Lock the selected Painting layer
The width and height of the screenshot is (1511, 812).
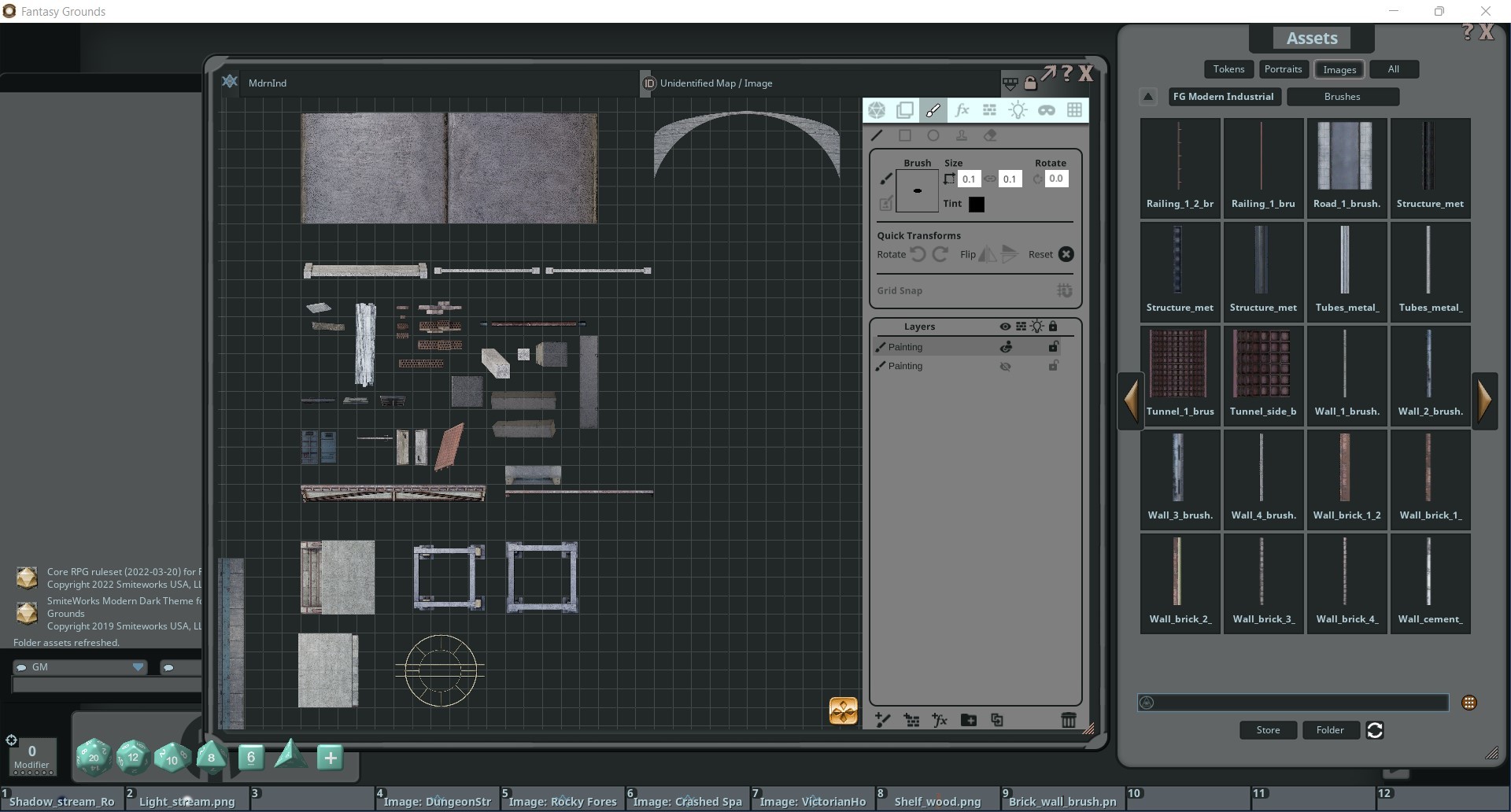pos(1054,346)
